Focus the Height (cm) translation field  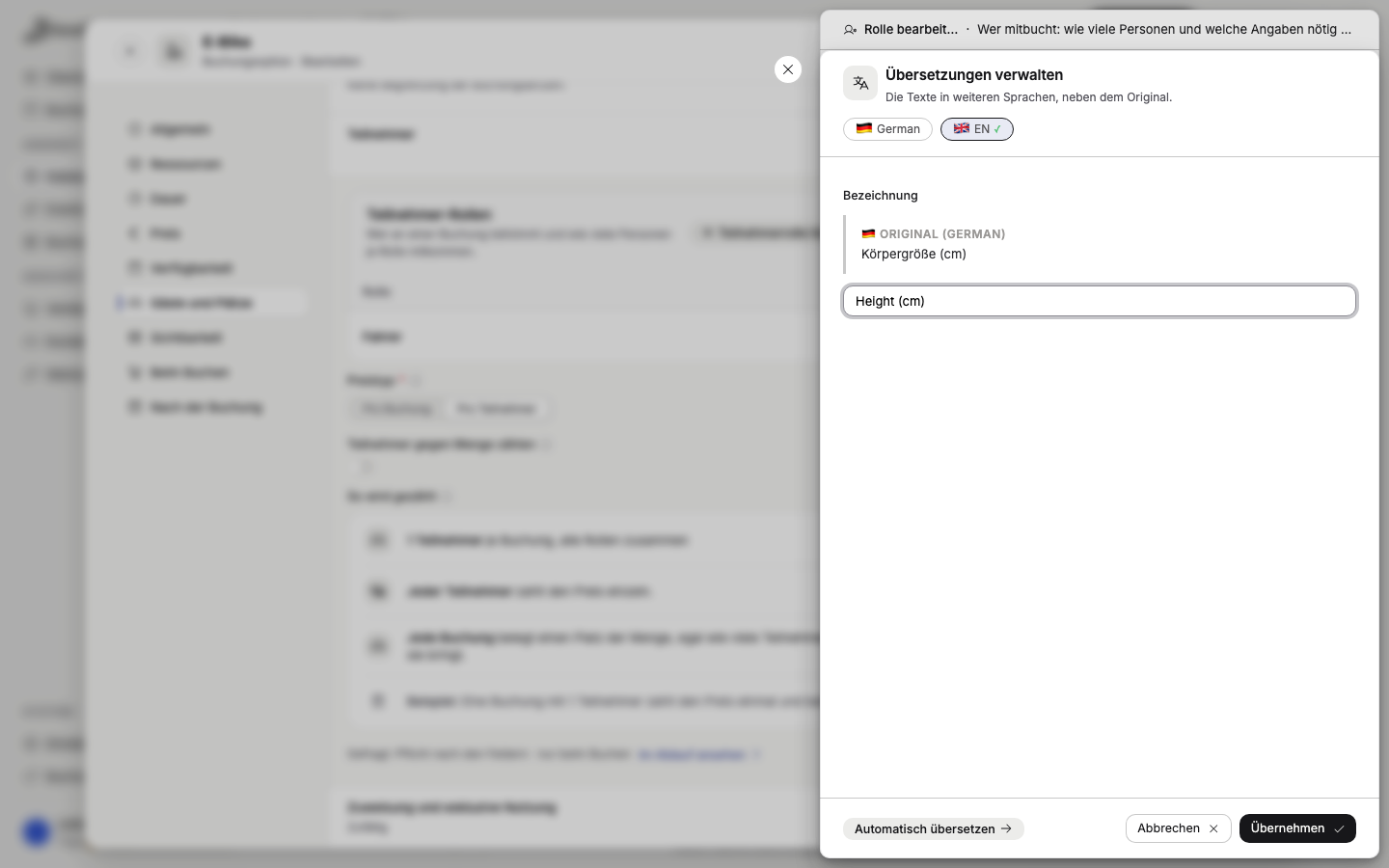coord(1100,301)
